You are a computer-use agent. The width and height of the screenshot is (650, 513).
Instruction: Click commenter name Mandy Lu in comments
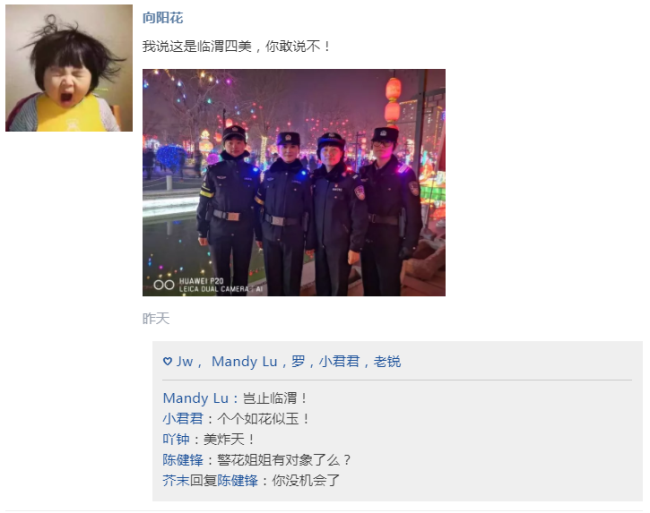pyautogui.click(x=196, y=398)
